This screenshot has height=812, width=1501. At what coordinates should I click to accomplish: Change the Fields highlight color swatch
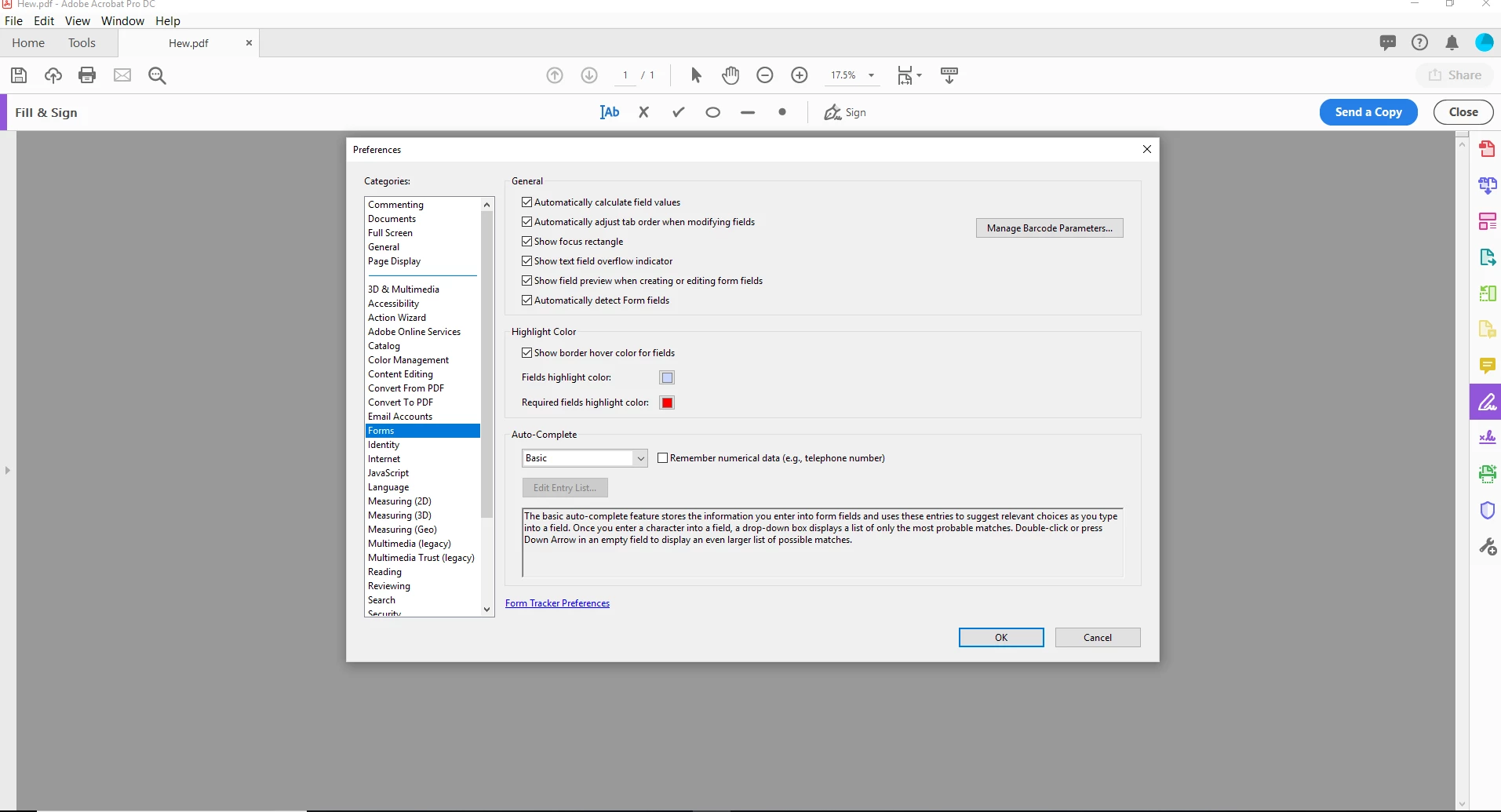click(x=667, y=377)
